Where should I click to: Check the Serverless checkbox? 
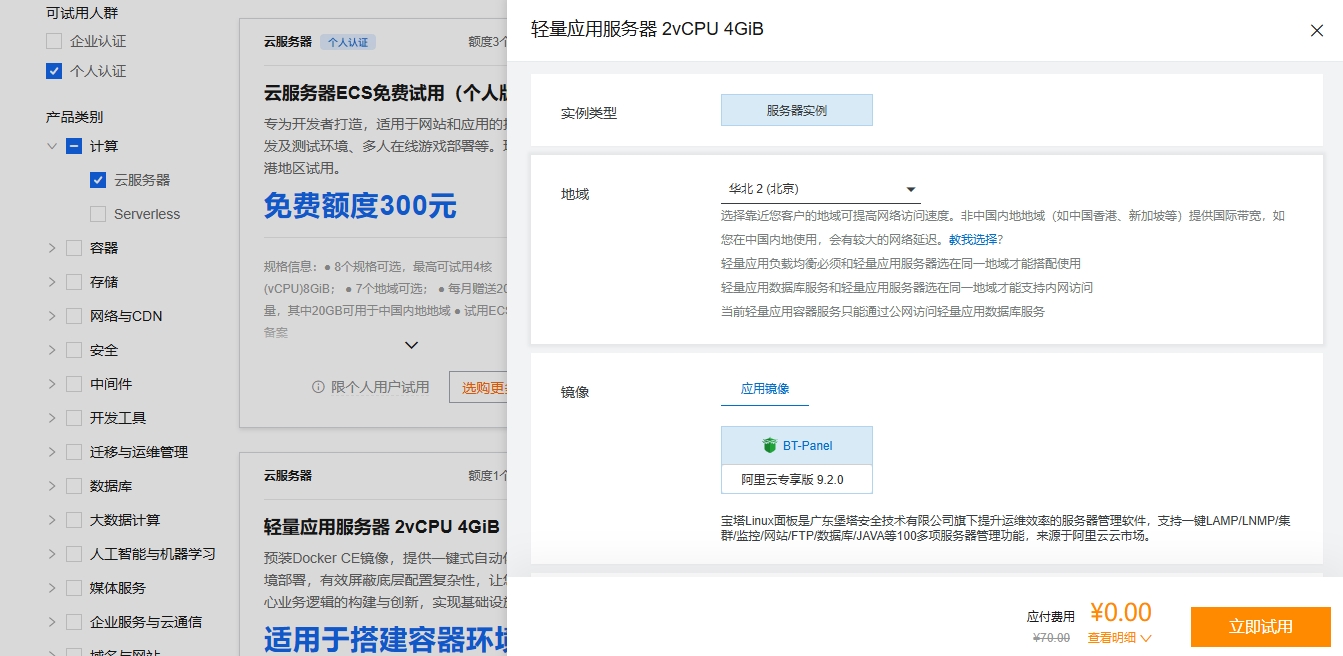tap(98, 214)
